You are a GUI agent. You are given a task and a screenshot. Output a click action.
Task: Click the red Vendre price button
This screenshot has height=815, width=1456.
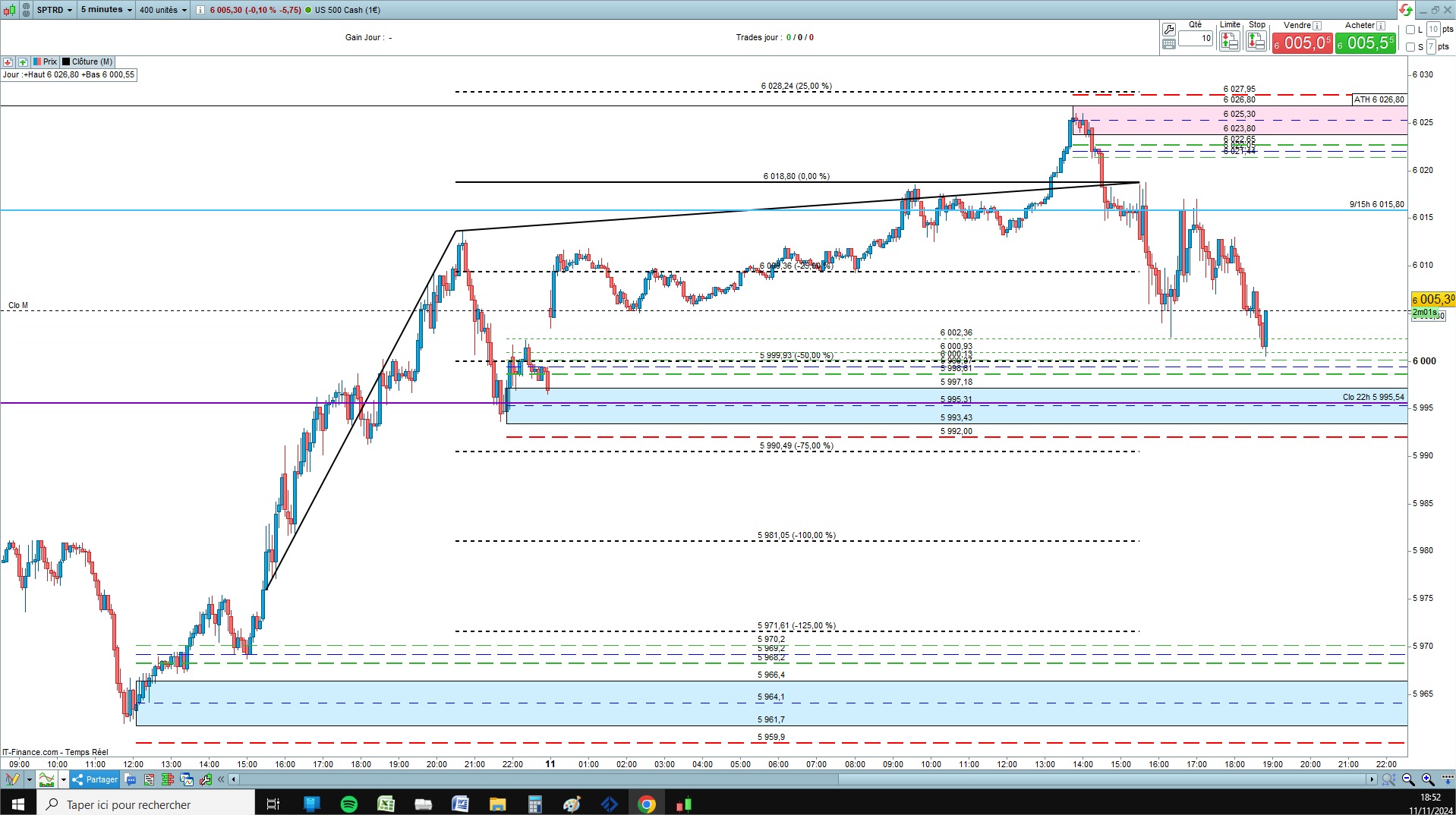tap(1302, 43)
